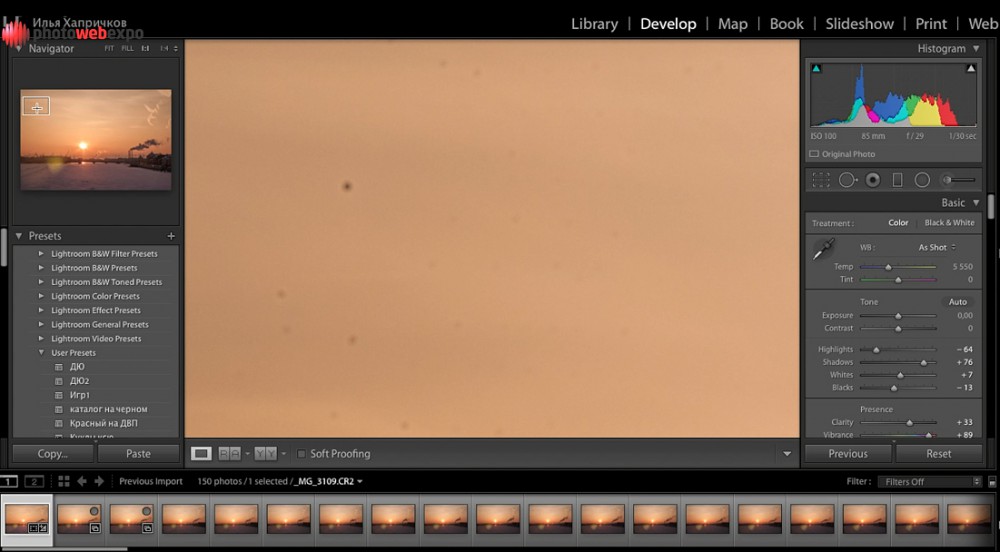Switch to the Print module
The image size is (1000, 552).
click(931, 24)
